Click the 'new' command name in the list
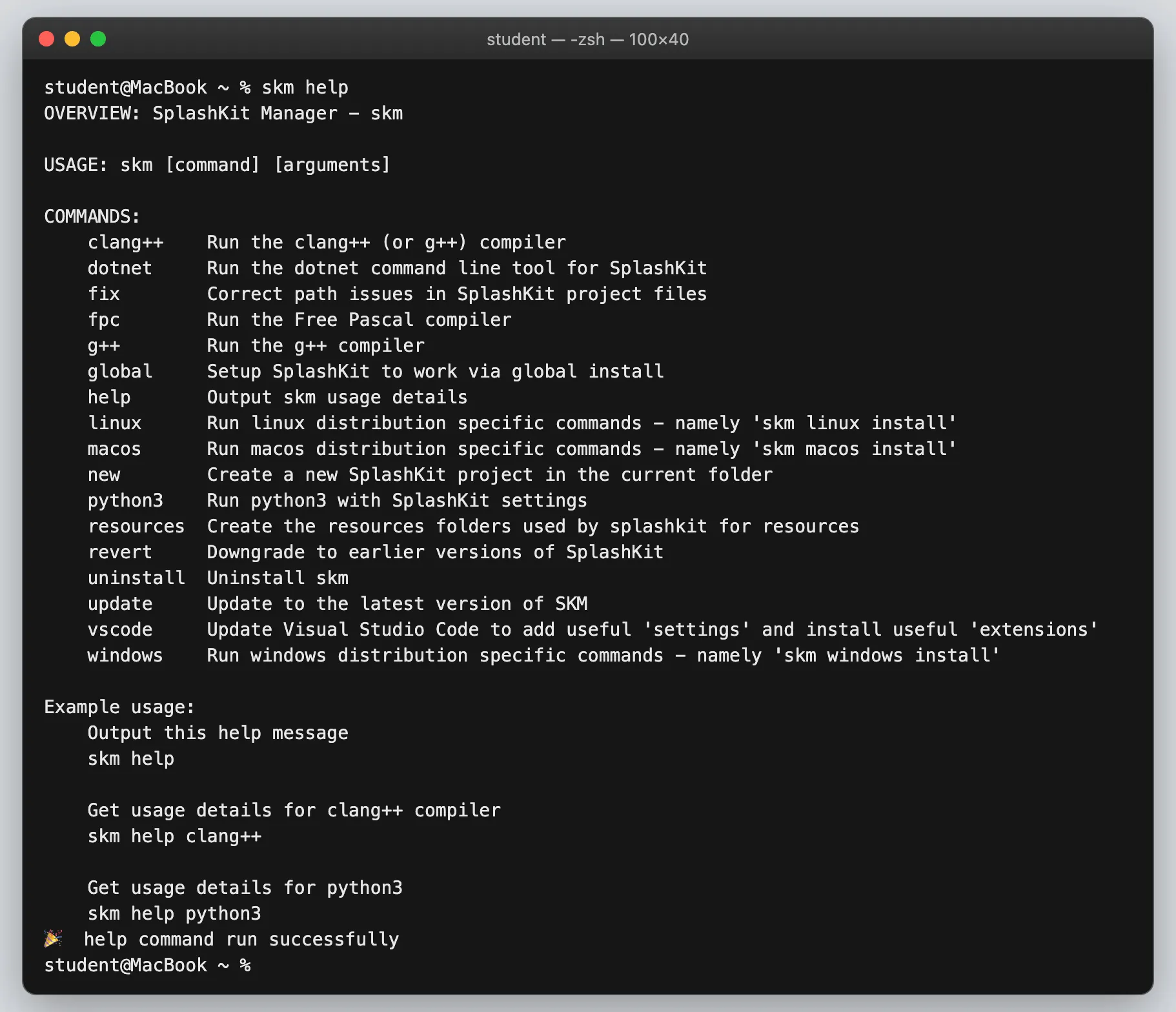This screenshot has height=1012, width=1176. click(104, 475)
